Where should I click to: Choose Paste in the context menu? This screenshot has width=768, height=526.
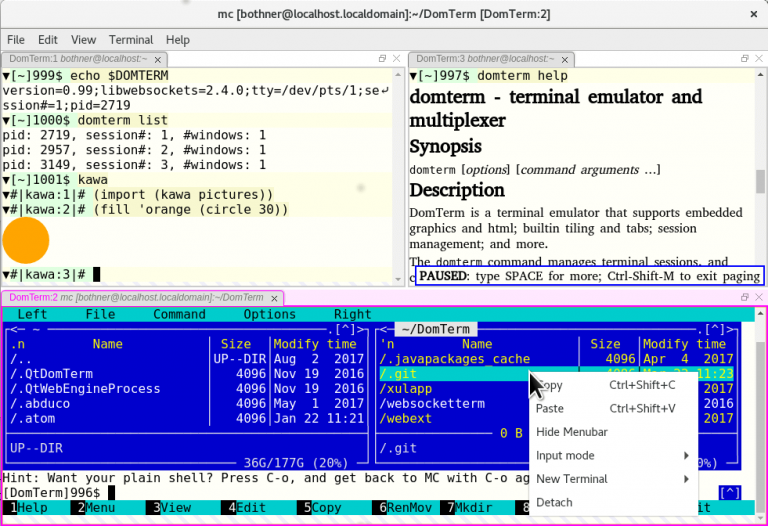[550, 408]
